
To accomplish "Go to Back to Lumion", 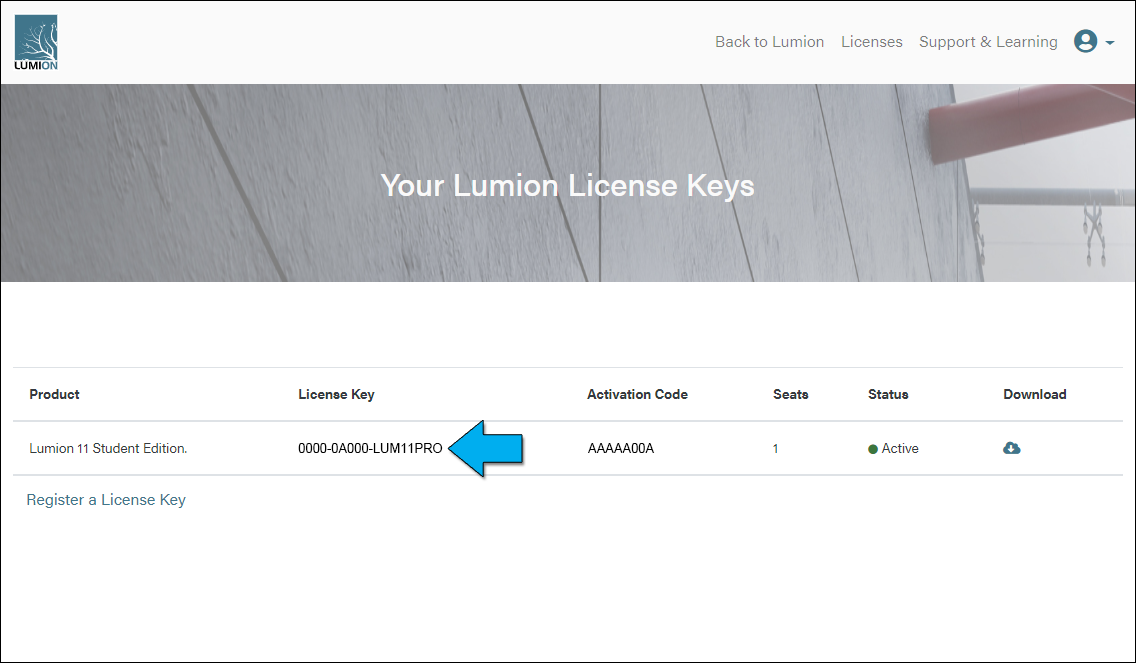I will 769,42.
